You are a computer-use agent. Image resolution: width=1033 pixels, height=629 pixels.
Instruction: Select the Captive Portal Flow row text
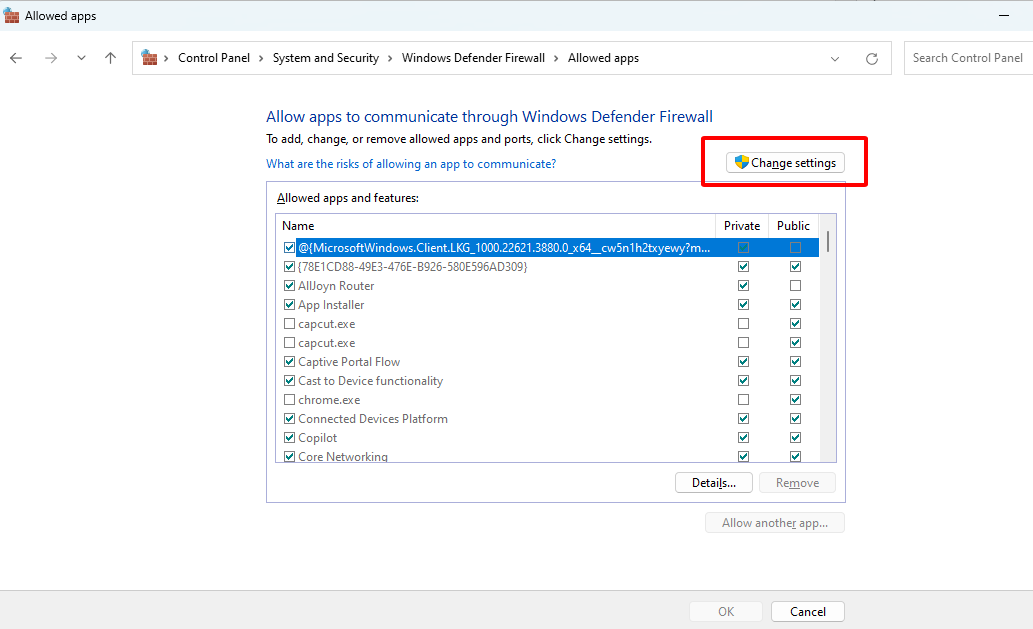click(x=349, y=362)
